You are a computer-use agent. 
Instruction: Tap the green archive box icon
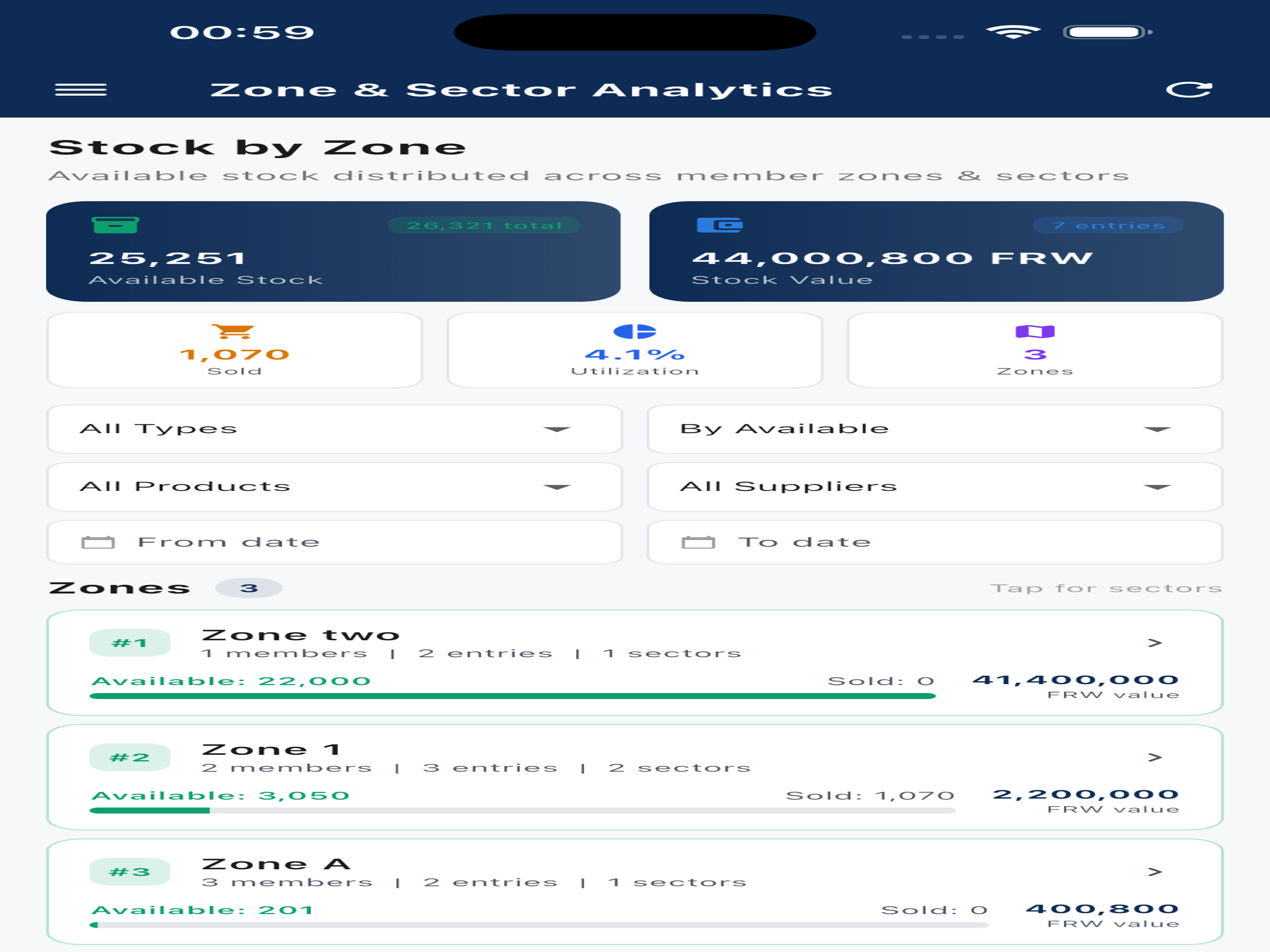pyautogui.click(x=115, y=225)
